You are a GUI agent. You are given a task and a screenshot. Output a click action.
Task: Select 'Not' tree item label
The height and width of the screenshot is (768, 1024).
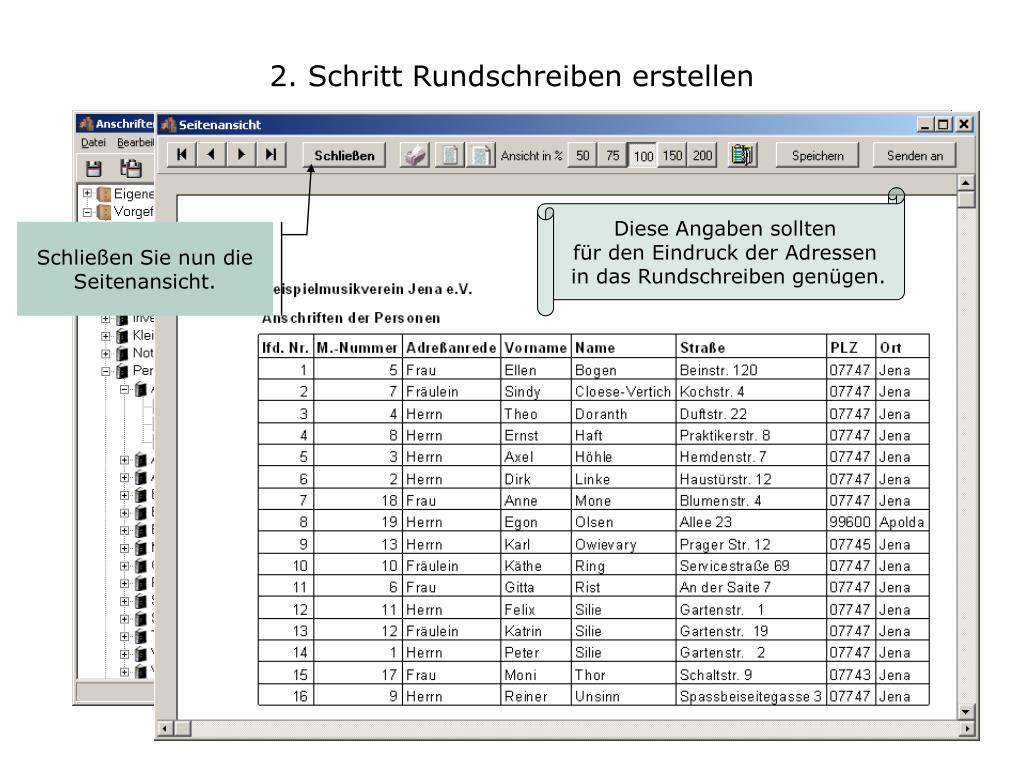click(x=143, y=353)
